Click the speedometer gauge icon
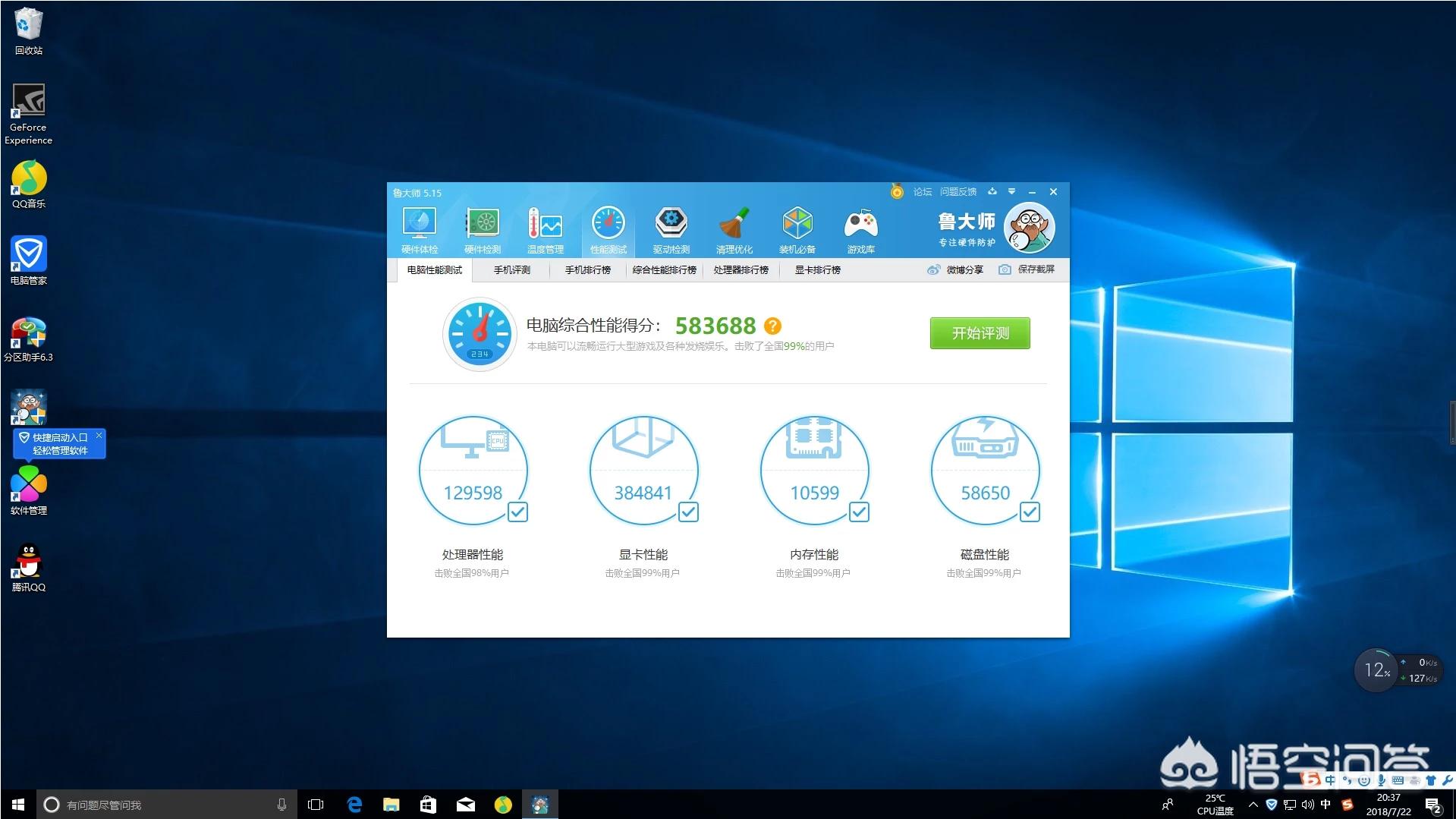1456x819 pixels. (x=480, y=334)
